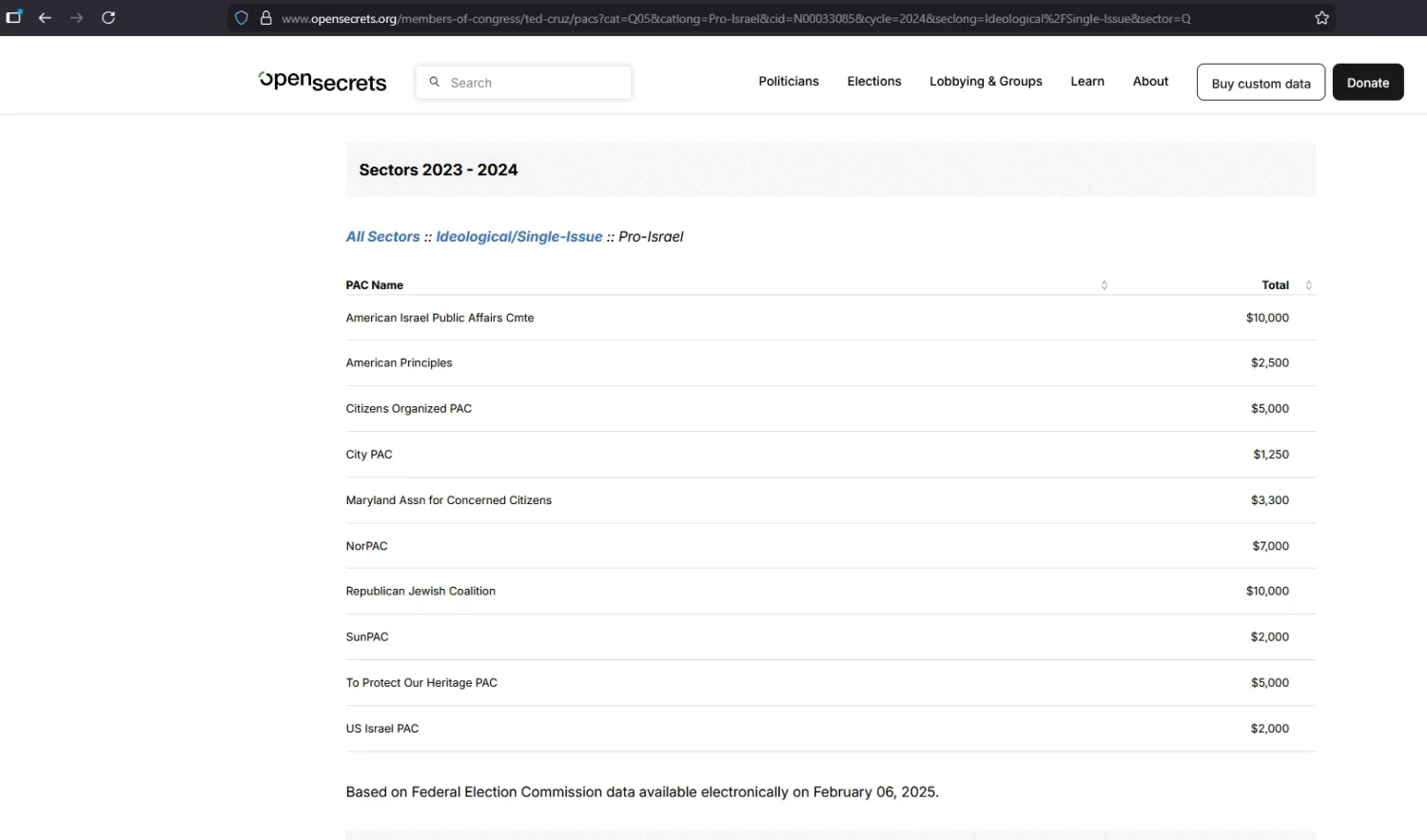Select the Republican Jewish Coalition name
1427x840 pixels.
point(420,592)
